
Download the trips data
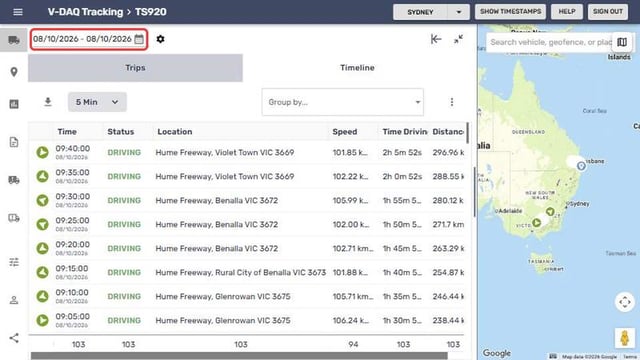pyautogui.click(x=48, y=102)
